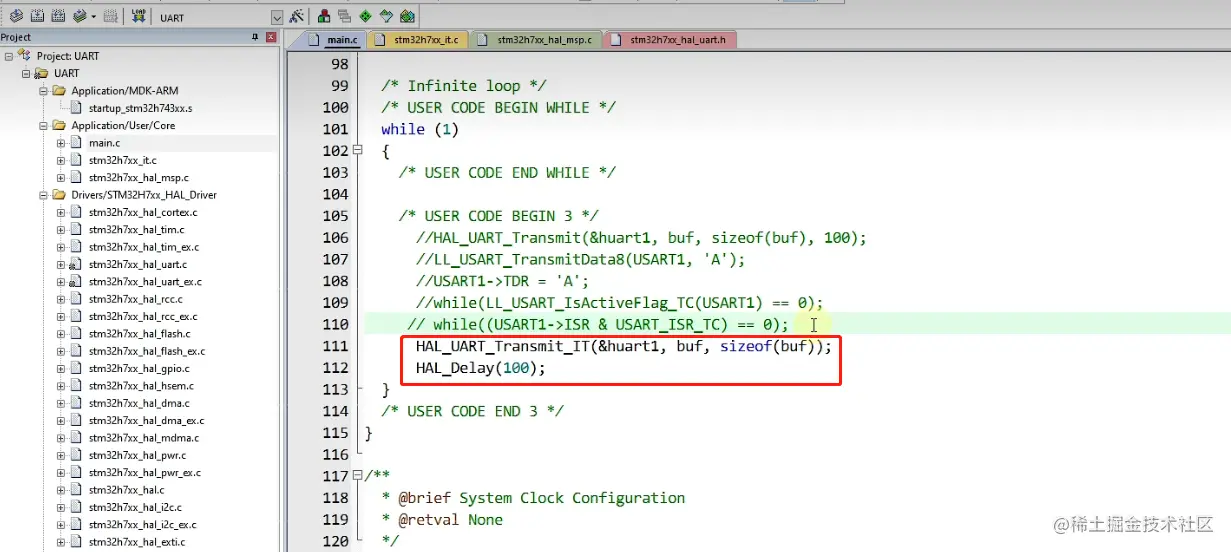Open the Batch Build dropdown arrow
Image resolution: width=1231 pixels, height=552 pixels.
point(93,17)
